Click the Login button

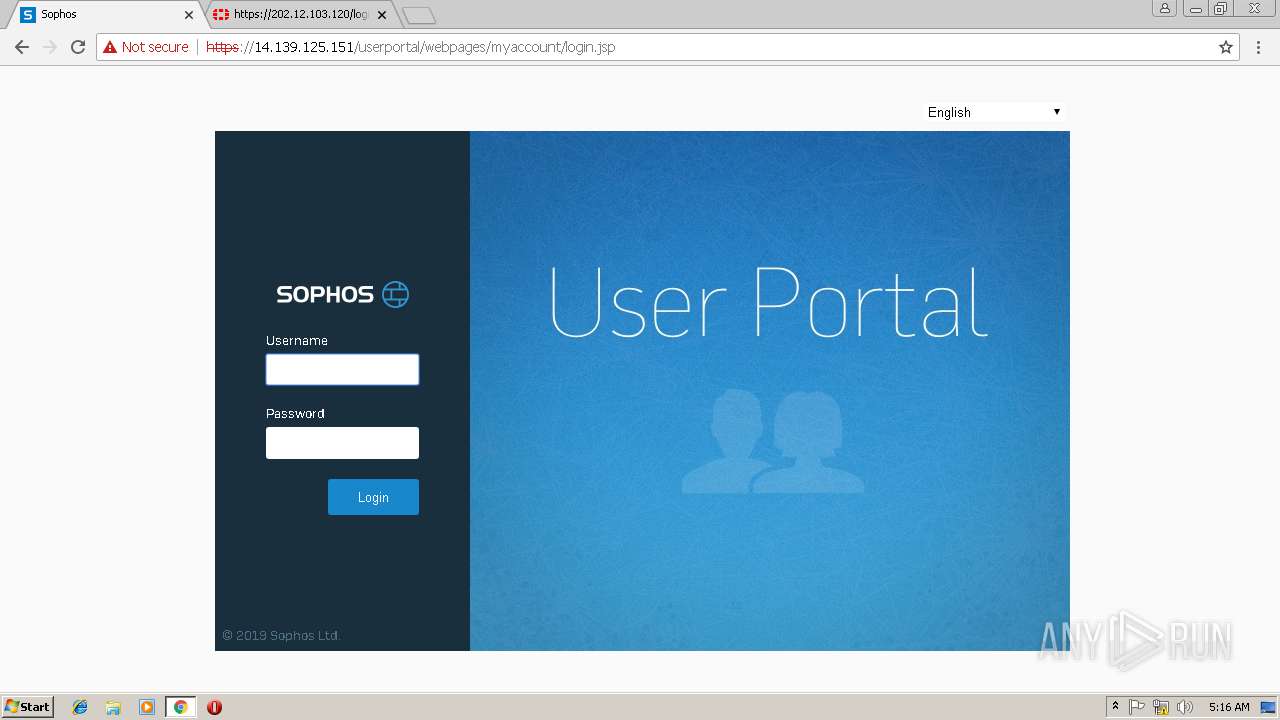pyautogui.click(x=373, y=497)
